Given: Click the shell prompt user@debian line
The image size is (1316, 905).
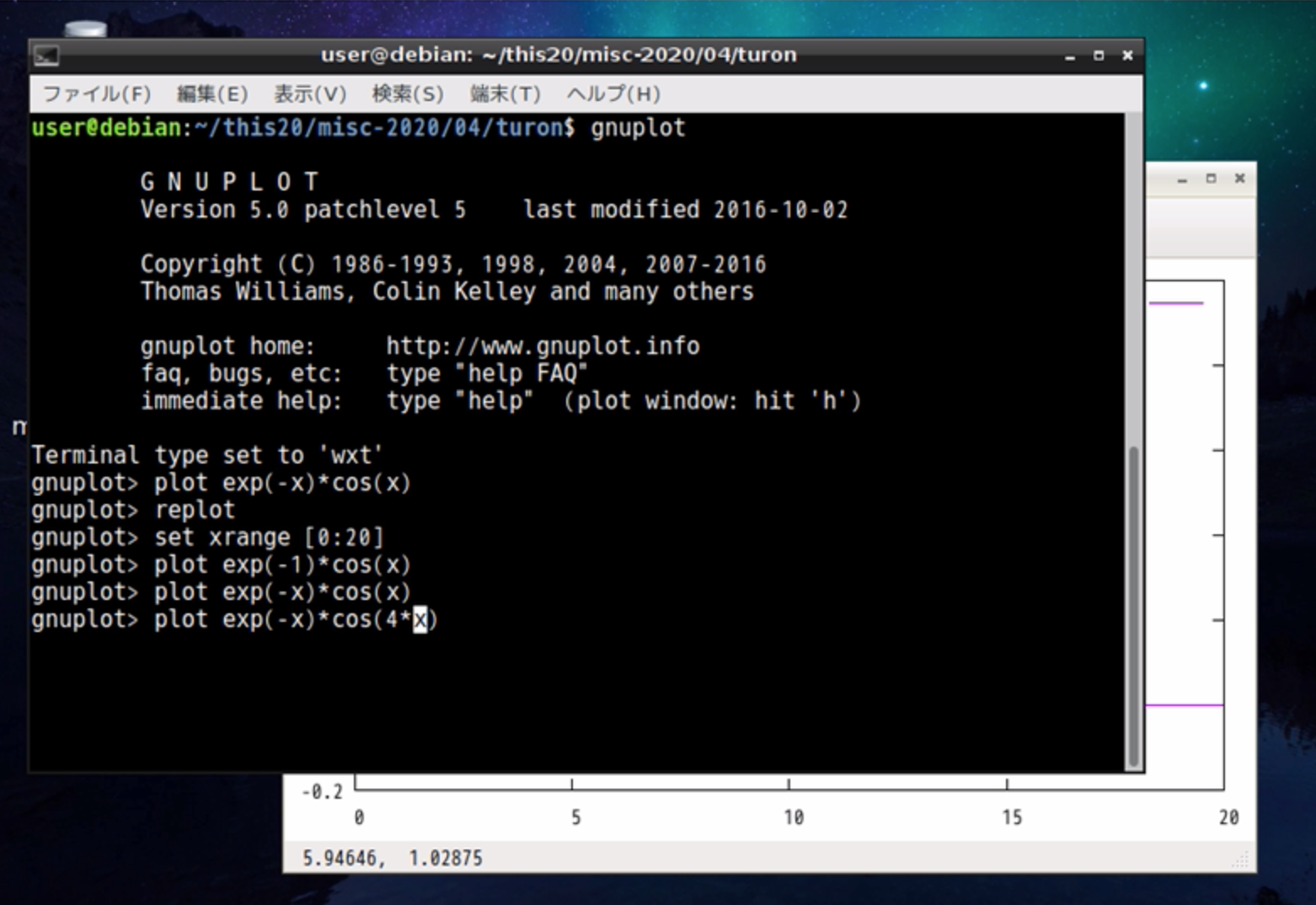Looking at the screenshot, I should click(358, 127).
